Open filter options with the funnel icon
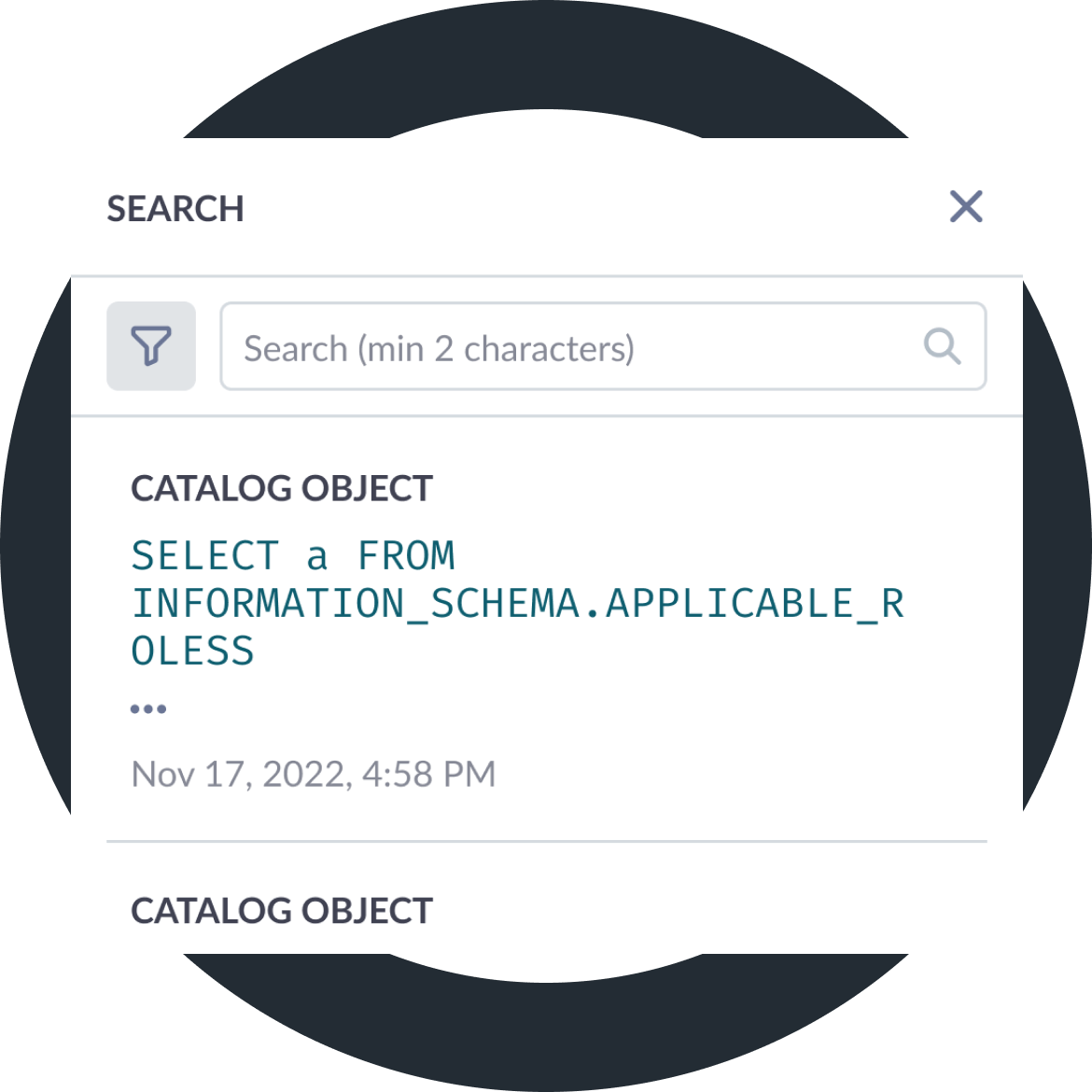This screenshot has width=1092, height=1092. point(151,346)
